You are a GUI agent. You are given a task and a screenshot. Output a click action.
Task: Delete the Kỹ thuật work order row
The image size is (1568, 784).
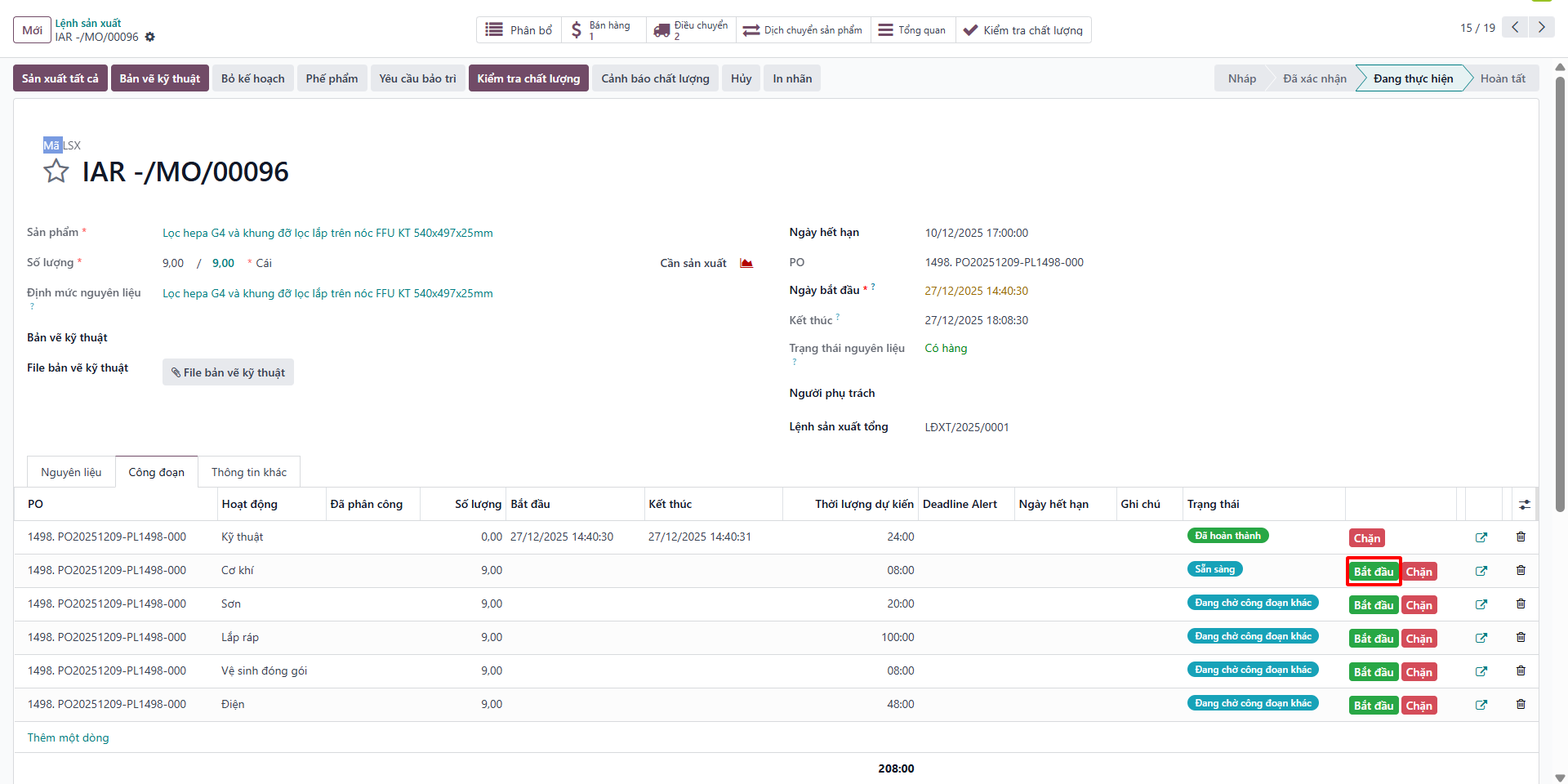tap(1521, 537)
